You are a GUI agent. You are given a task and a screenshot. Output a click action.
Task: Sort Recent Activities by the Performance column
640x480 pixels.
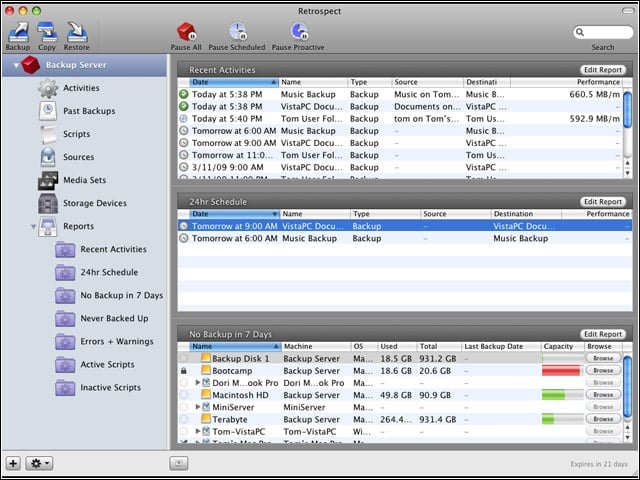click(567, 82)
